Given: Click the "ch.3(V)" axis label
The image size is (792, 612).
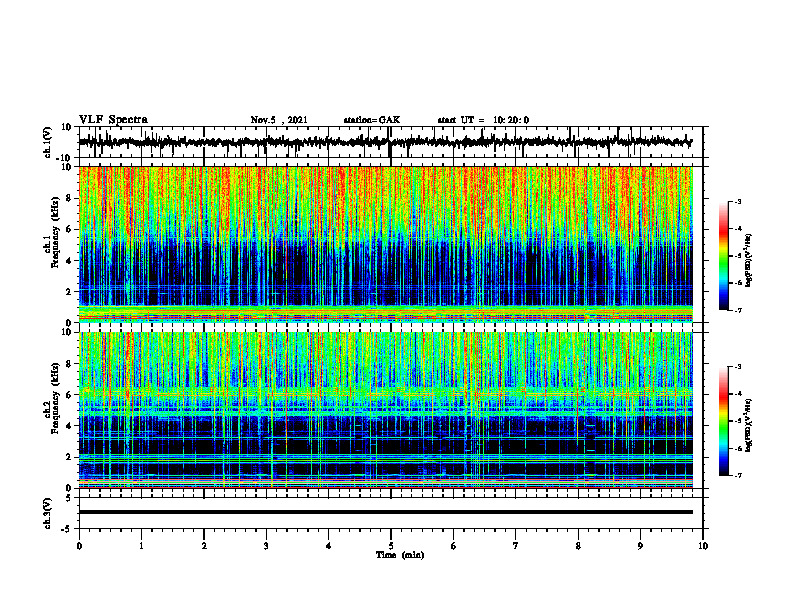Looking at the screenshot, I should [48, 513].
